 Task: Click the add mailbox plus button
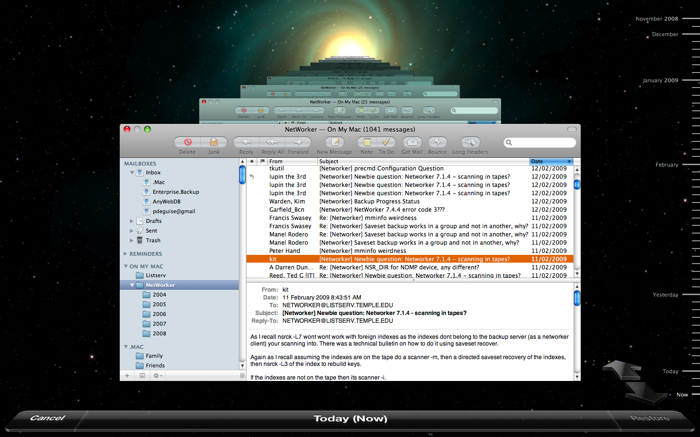[x=127, y=375]
